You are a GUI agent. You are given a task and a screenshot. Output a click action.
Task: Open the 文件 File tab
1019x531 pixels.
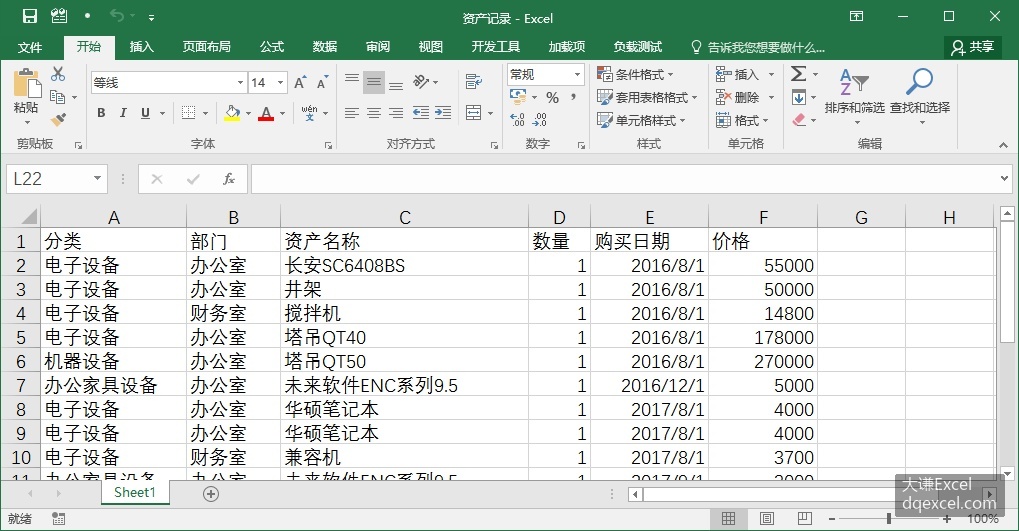30,47
